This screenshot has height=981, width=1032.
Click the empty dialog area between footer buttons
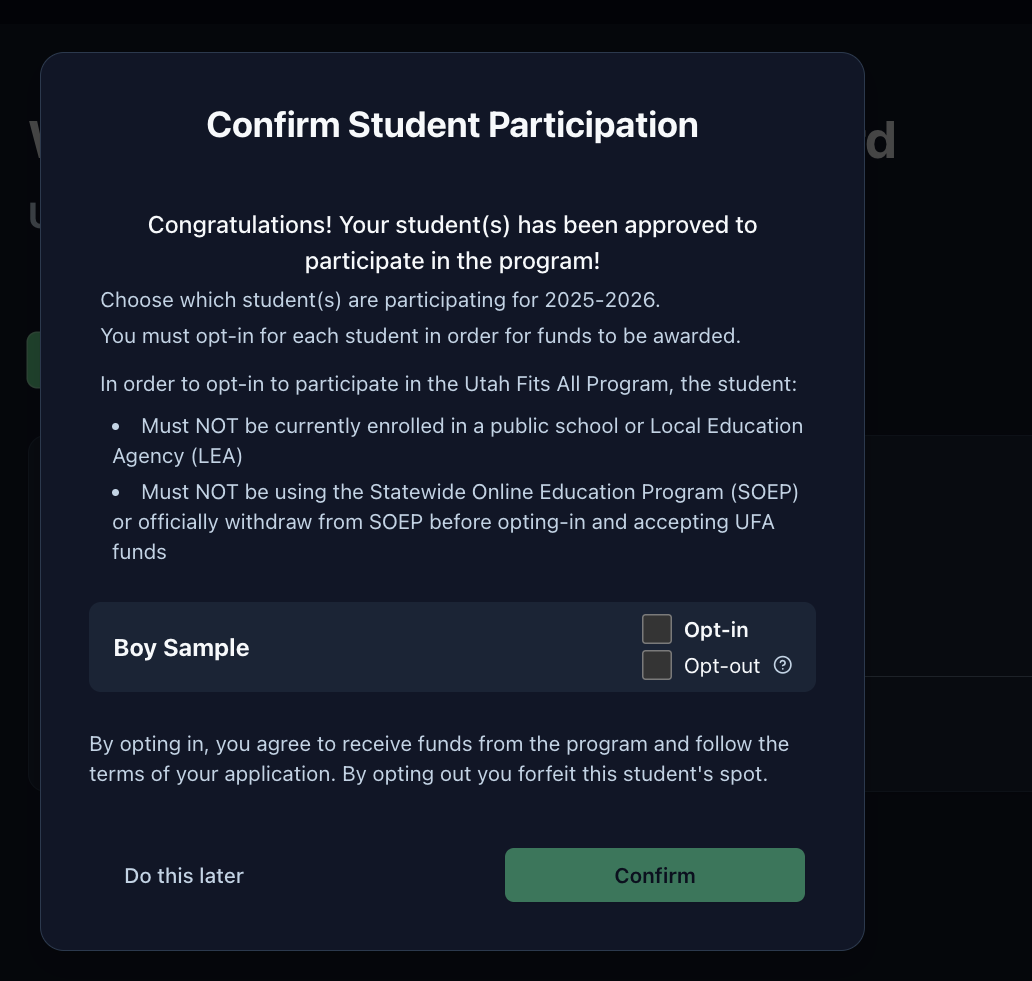375,876
